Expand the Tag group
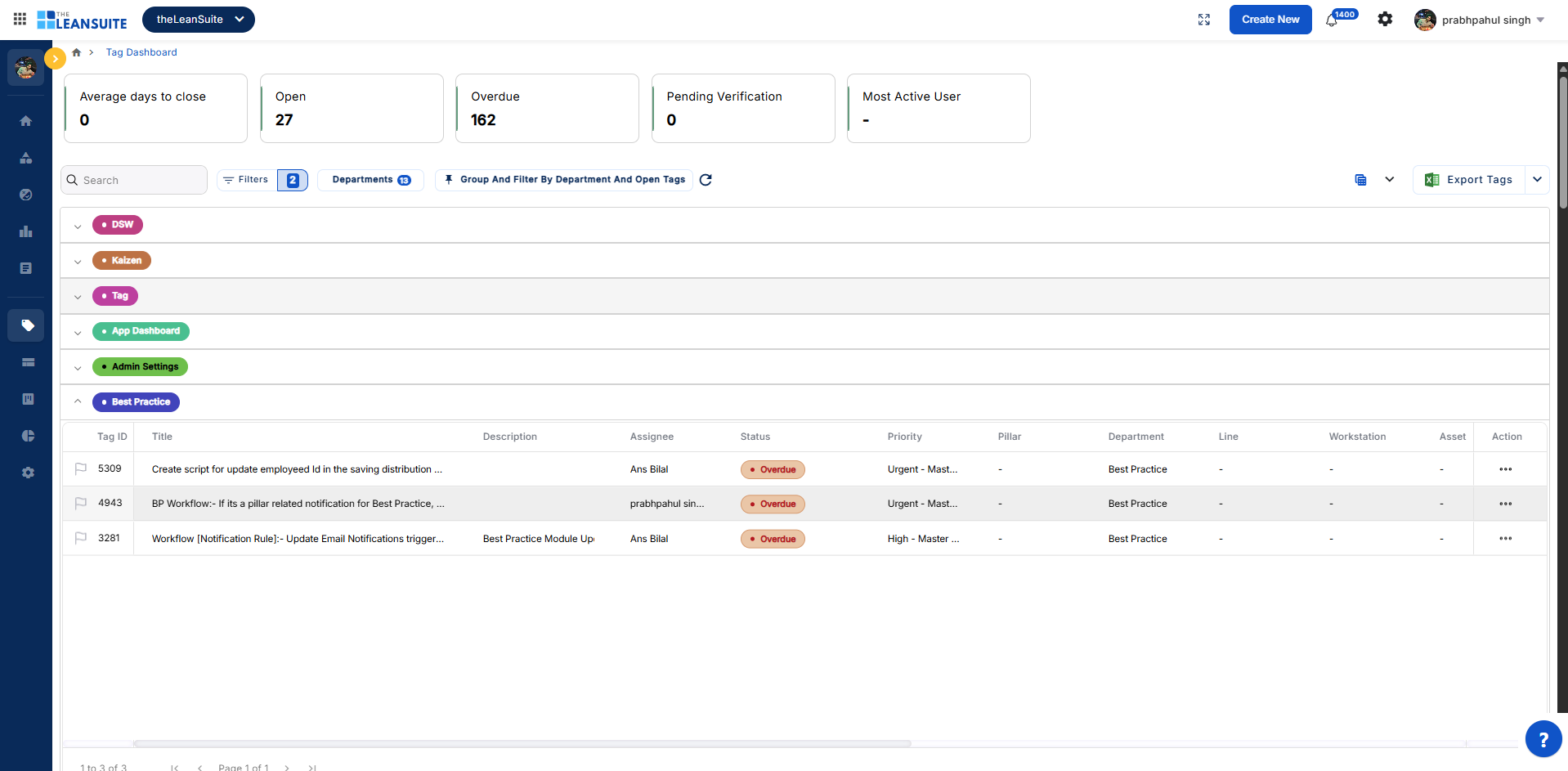The image size is (1568, 771). (x=78, y=298)
